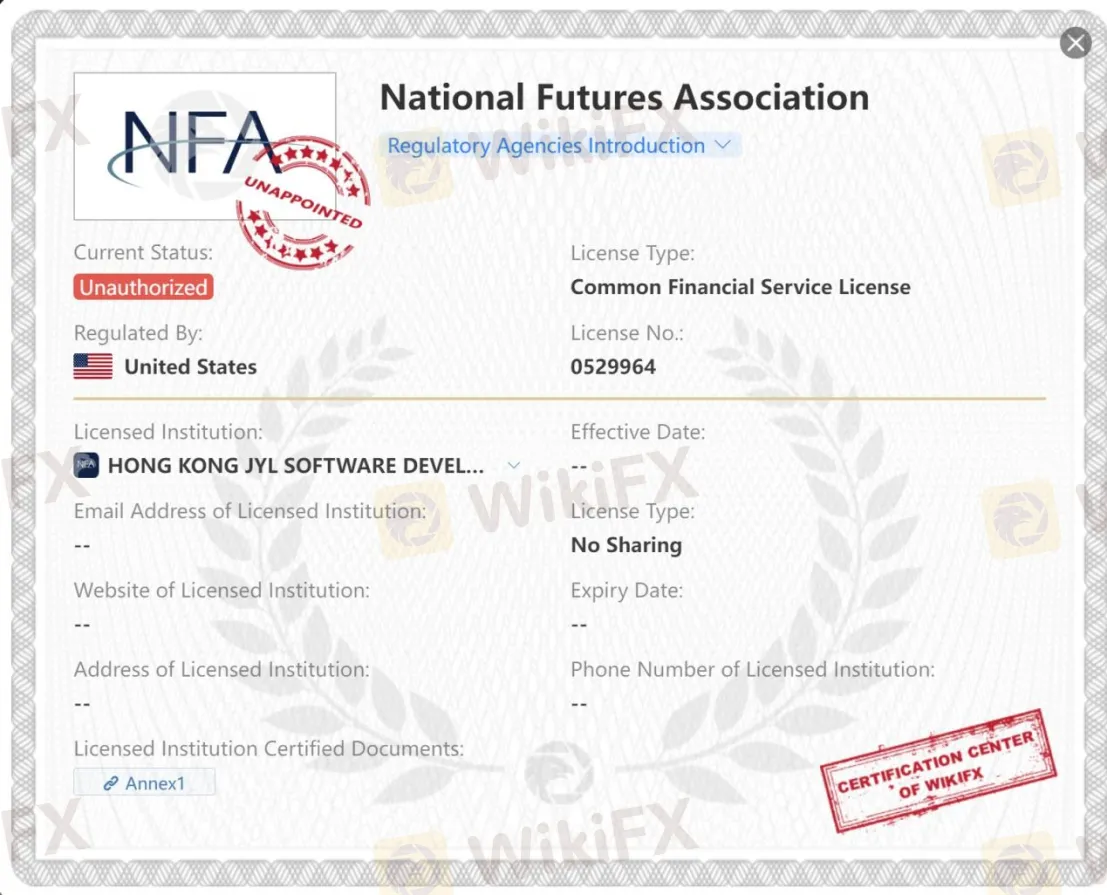
Task: Select license number 0529964 text
Action: tap(613, 367)
